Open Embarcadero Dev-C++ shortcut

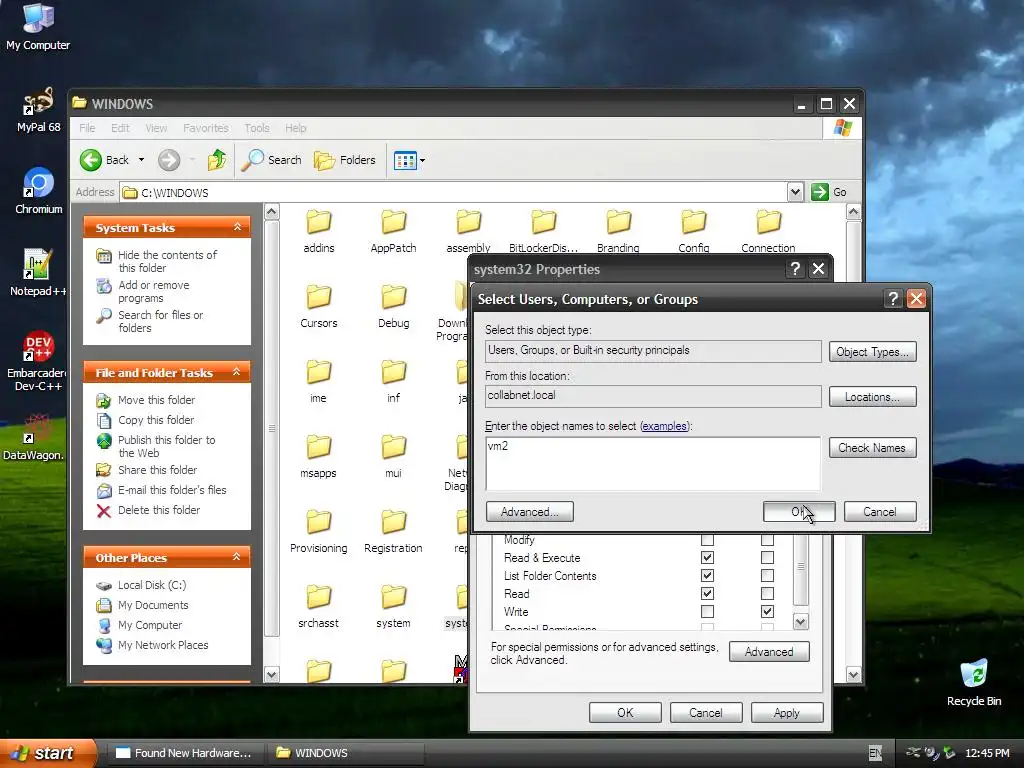[38, 361]
